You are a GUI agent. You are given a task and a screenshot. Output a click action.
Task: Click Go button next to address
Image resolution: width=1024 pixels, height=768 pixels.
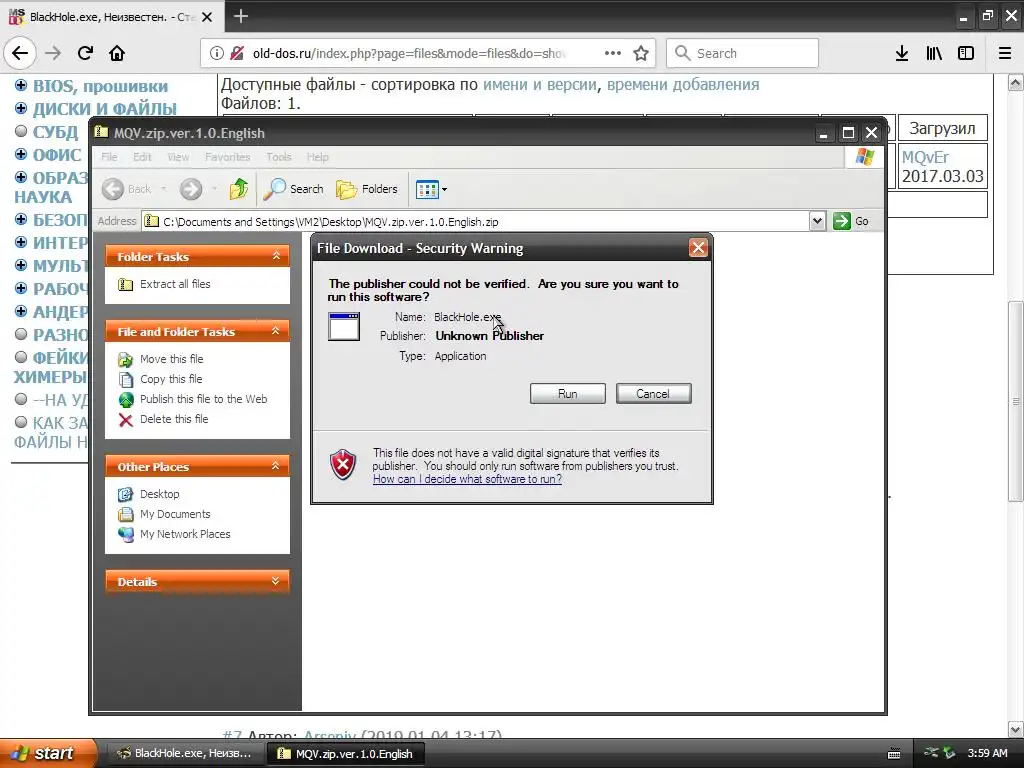850,221
